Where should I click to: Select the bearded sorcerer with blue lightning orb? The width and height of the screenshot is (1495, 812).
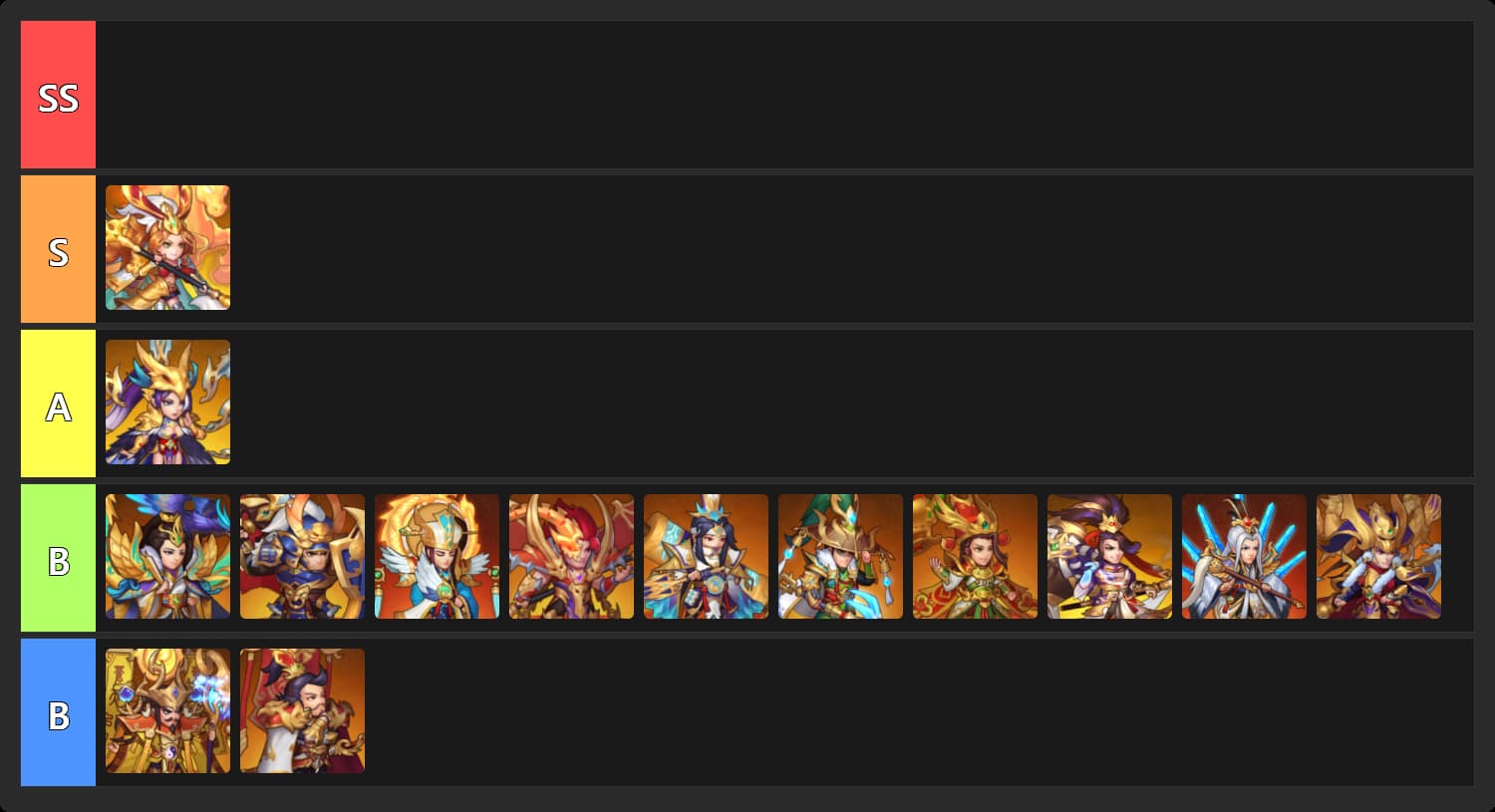pos(167,710)
